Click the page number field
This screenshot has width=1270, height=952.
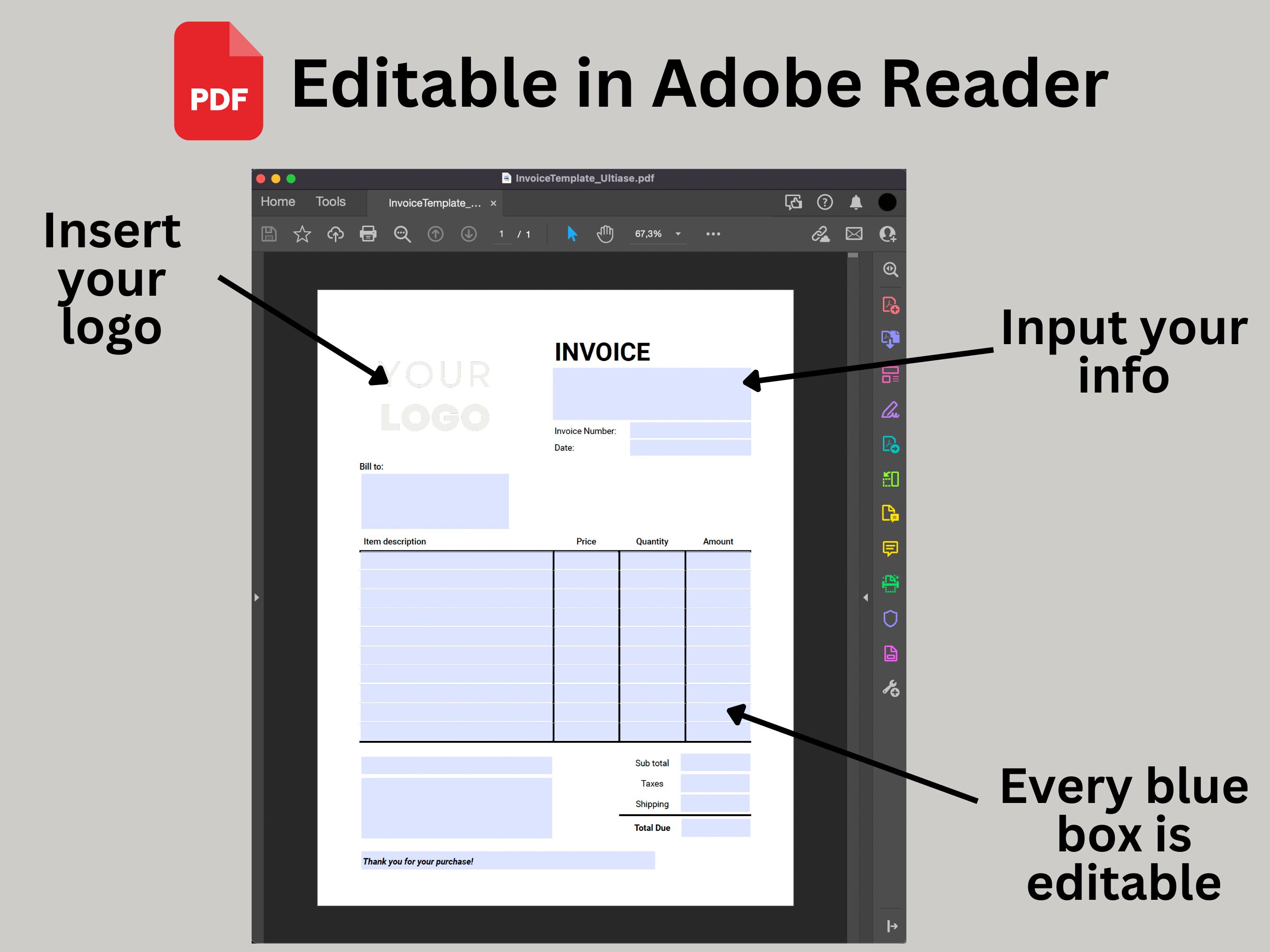click(502, 234)
